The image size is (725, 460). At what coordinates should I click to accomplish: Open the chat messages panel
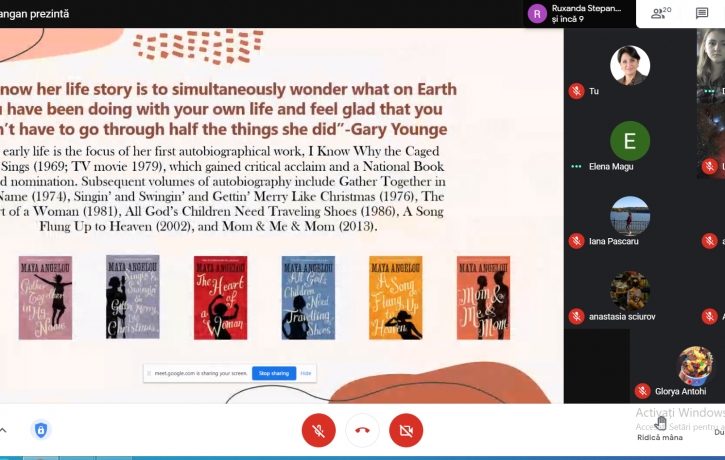click(x=702, y=13)
